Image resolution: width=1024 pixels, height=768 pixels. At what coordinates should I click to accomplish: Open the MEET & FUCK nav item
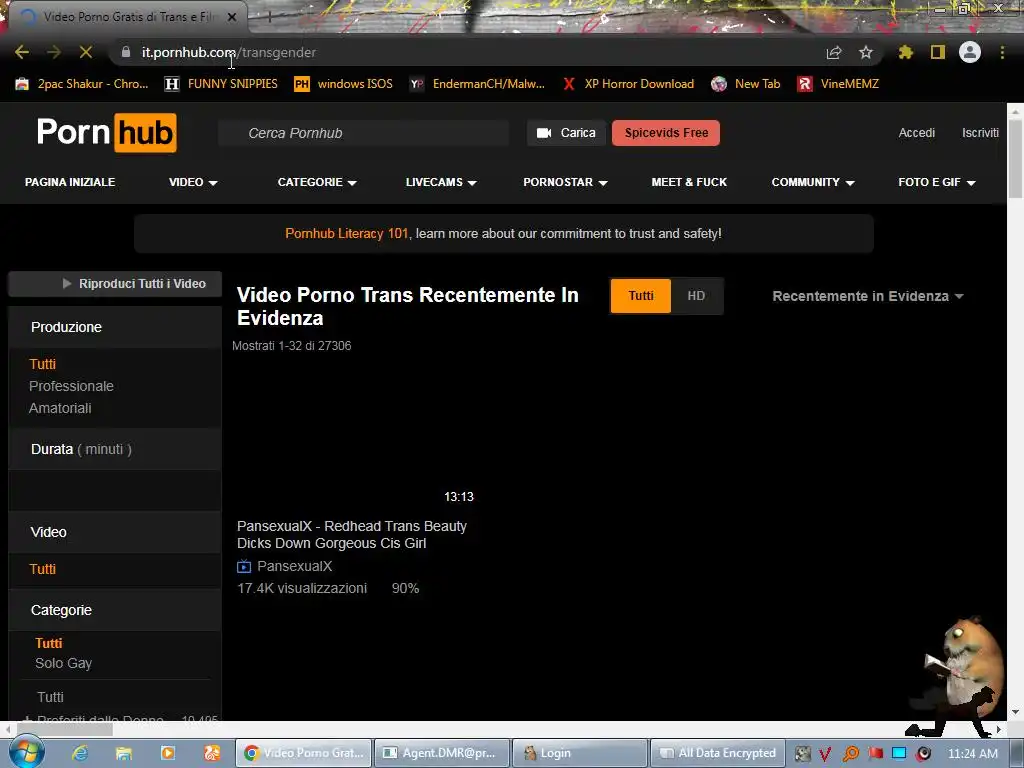coord(689,182)
